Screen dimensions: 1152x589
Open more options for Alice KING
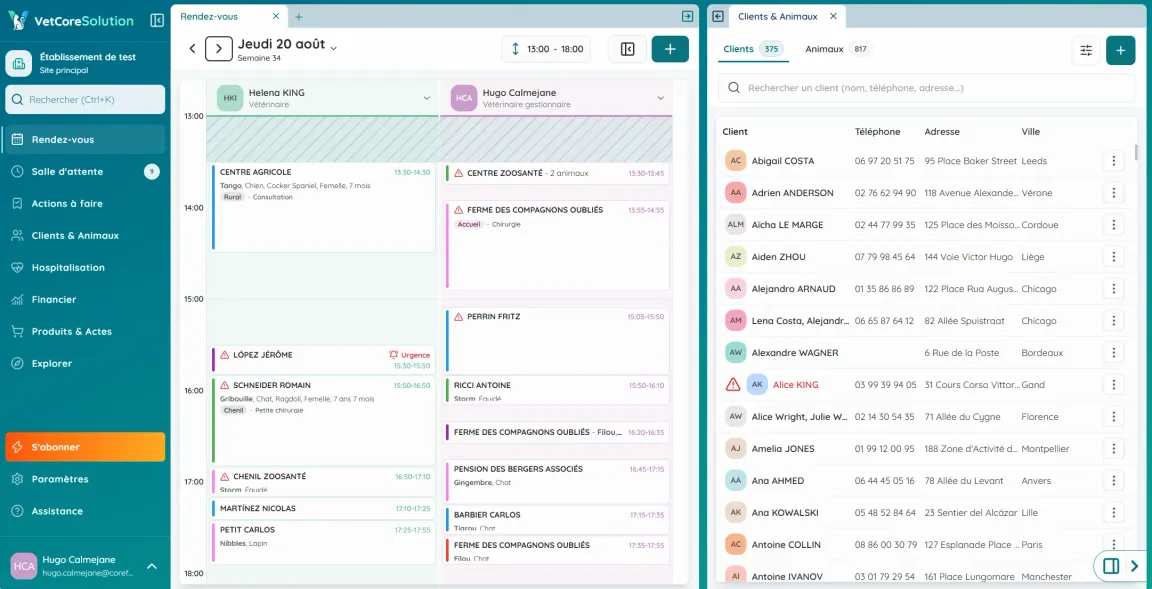pyautogui.click(x=1114, y=385)
